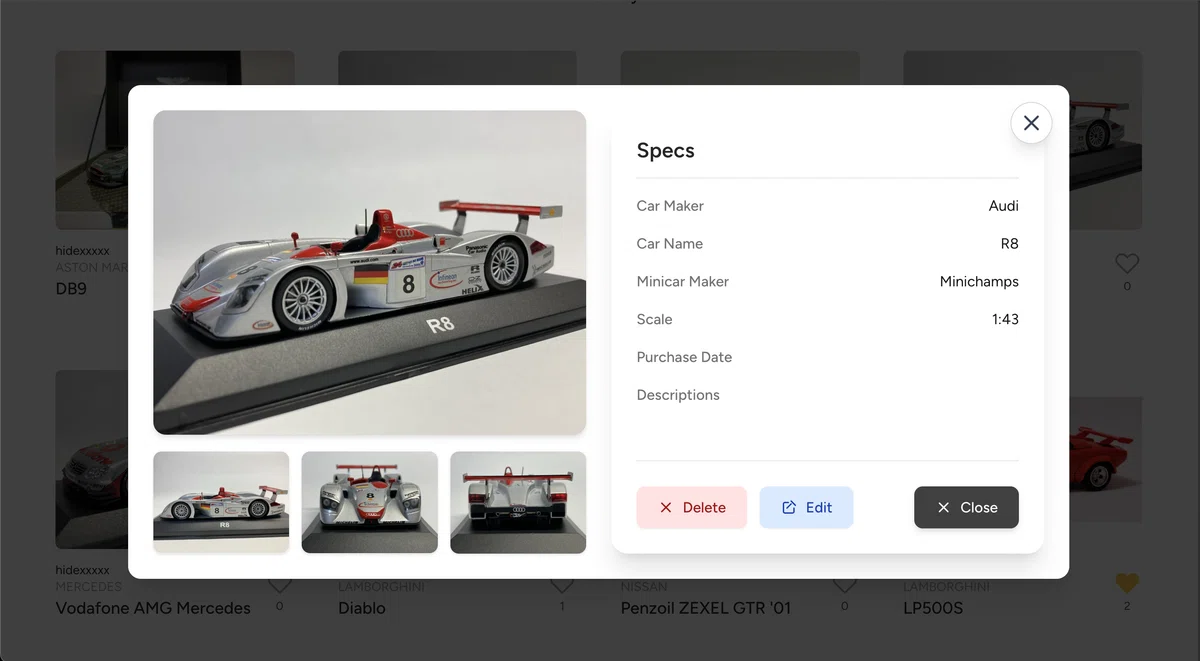Like the Diablo card heart icon

pyautogui.click(x=562, y=586)
